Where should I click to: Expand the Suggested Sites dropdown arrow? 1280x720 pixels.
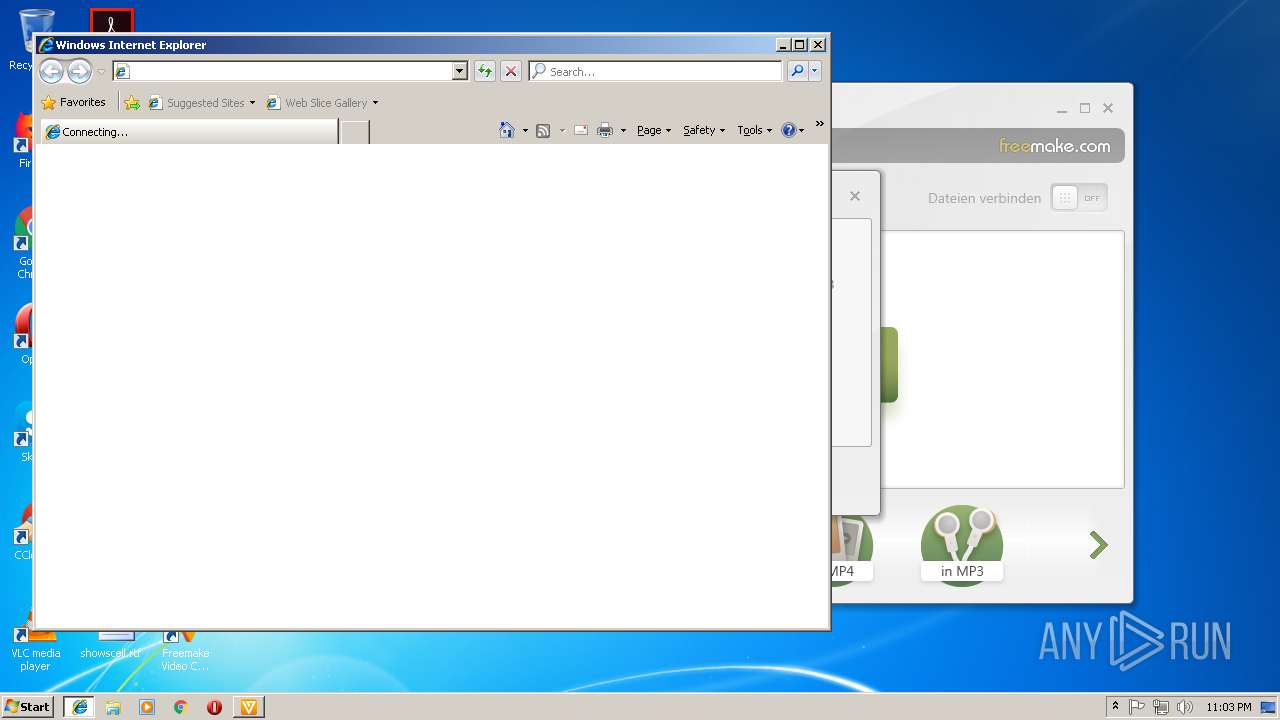[x=252, y=102]
